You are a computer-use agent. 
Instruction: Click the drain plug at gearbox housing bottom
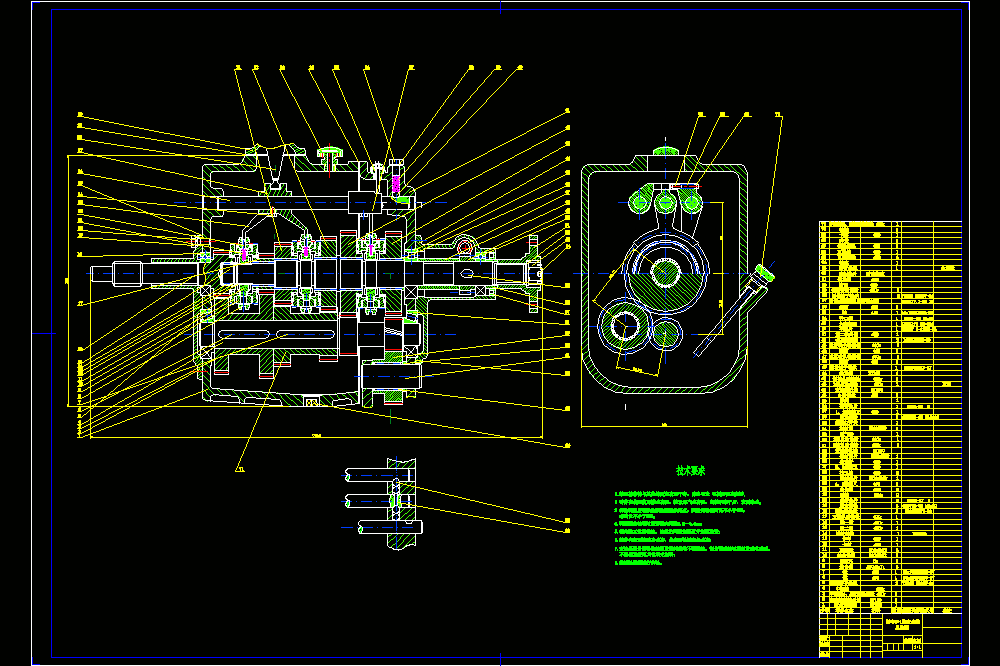[x=312, y=402]
